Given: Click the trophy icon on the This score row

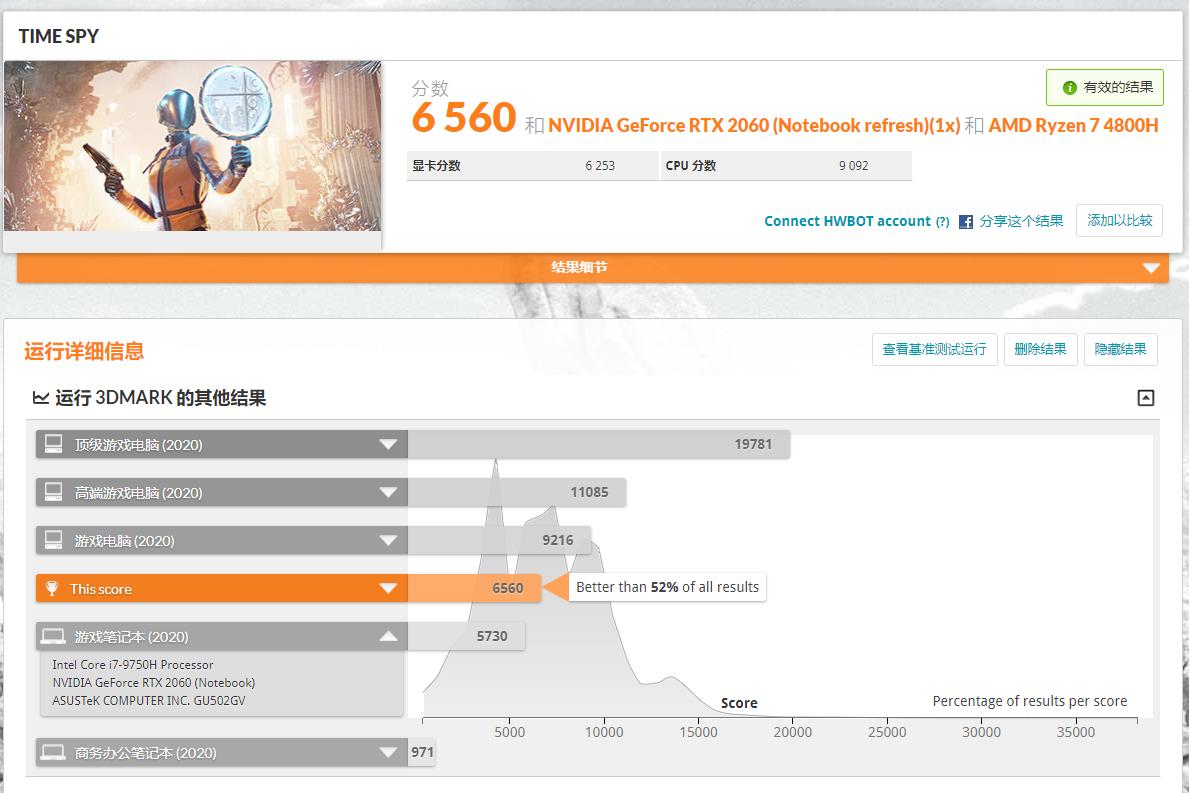Looking at the screenshot, I should [53, 588].
